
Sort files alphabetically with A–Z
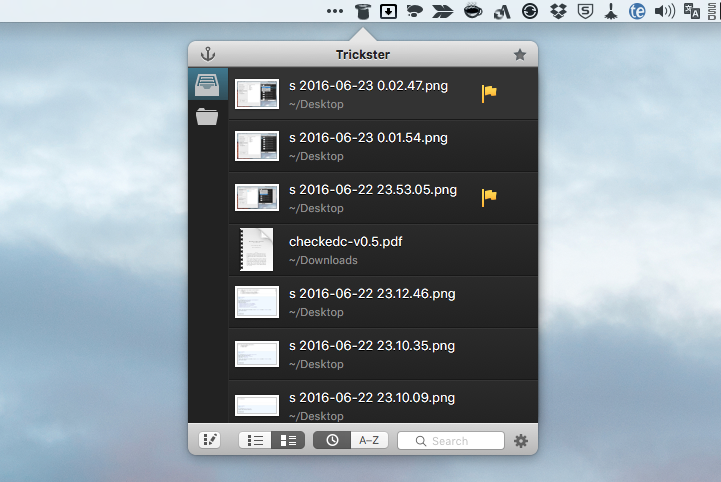click(x=369, y=441)
